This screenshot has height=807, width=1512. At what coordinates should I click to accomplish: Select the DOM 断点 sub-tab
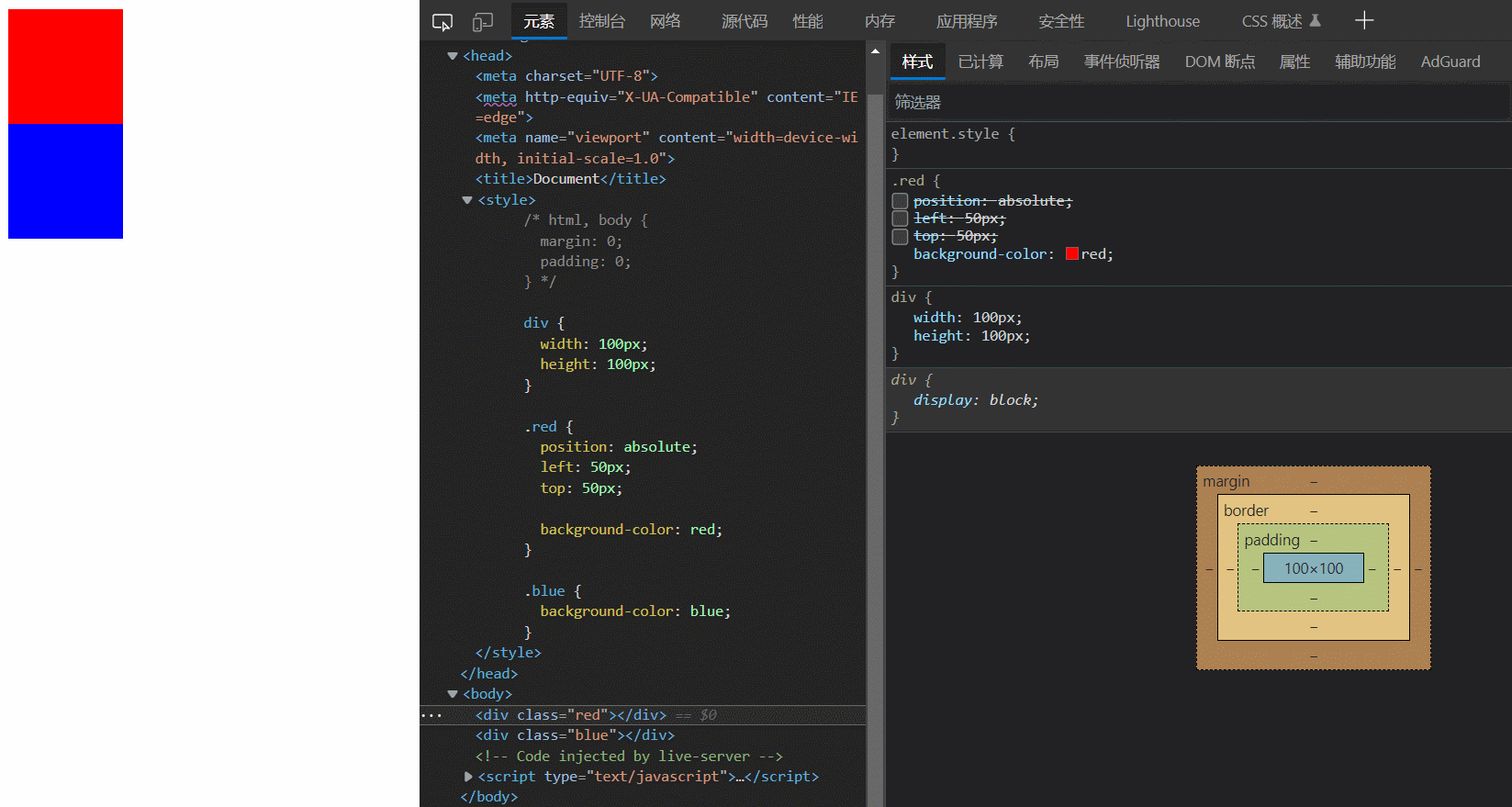1220,62
